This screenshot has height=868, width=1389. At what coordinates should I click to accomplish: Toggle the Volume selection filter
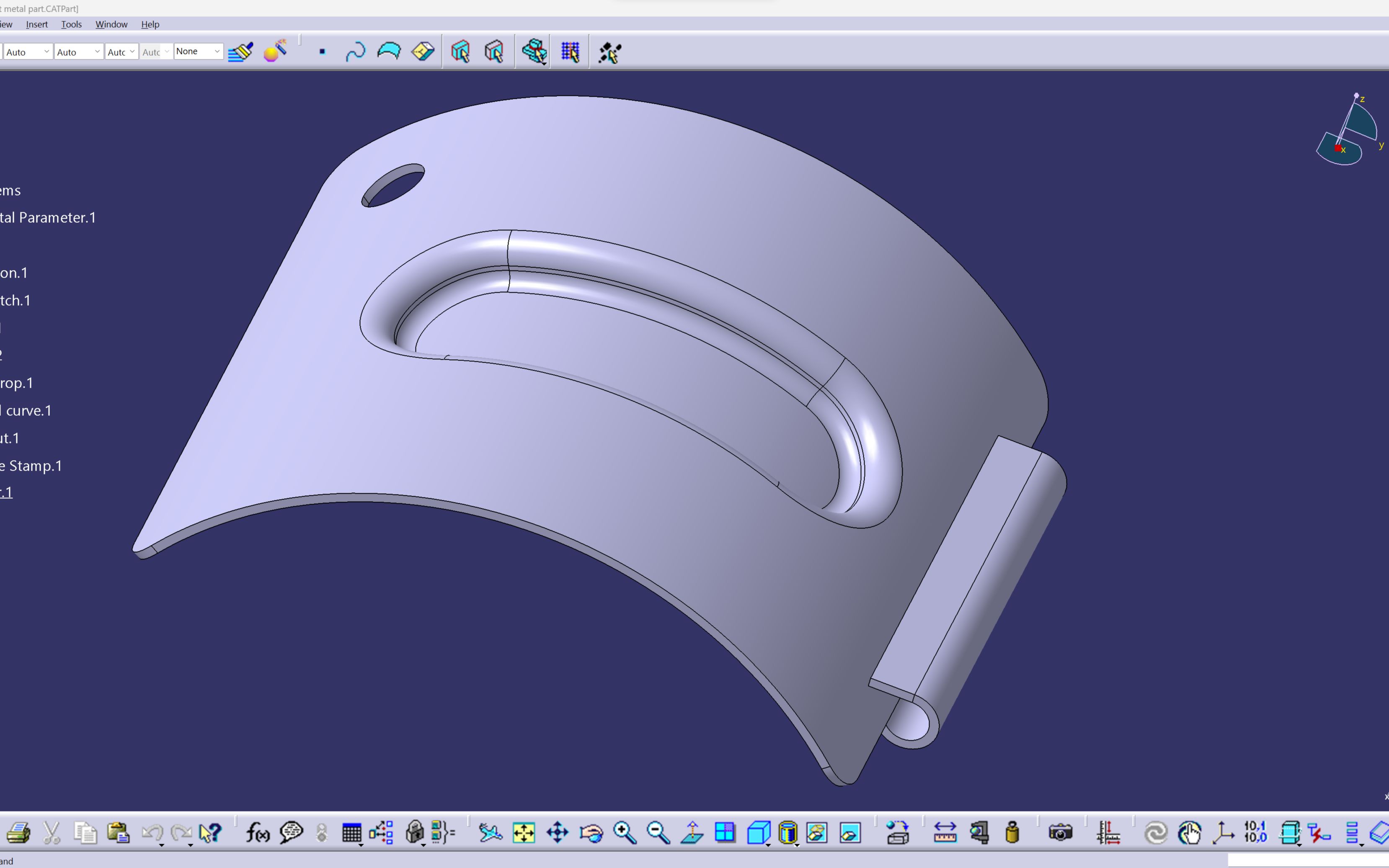(423, 52)
